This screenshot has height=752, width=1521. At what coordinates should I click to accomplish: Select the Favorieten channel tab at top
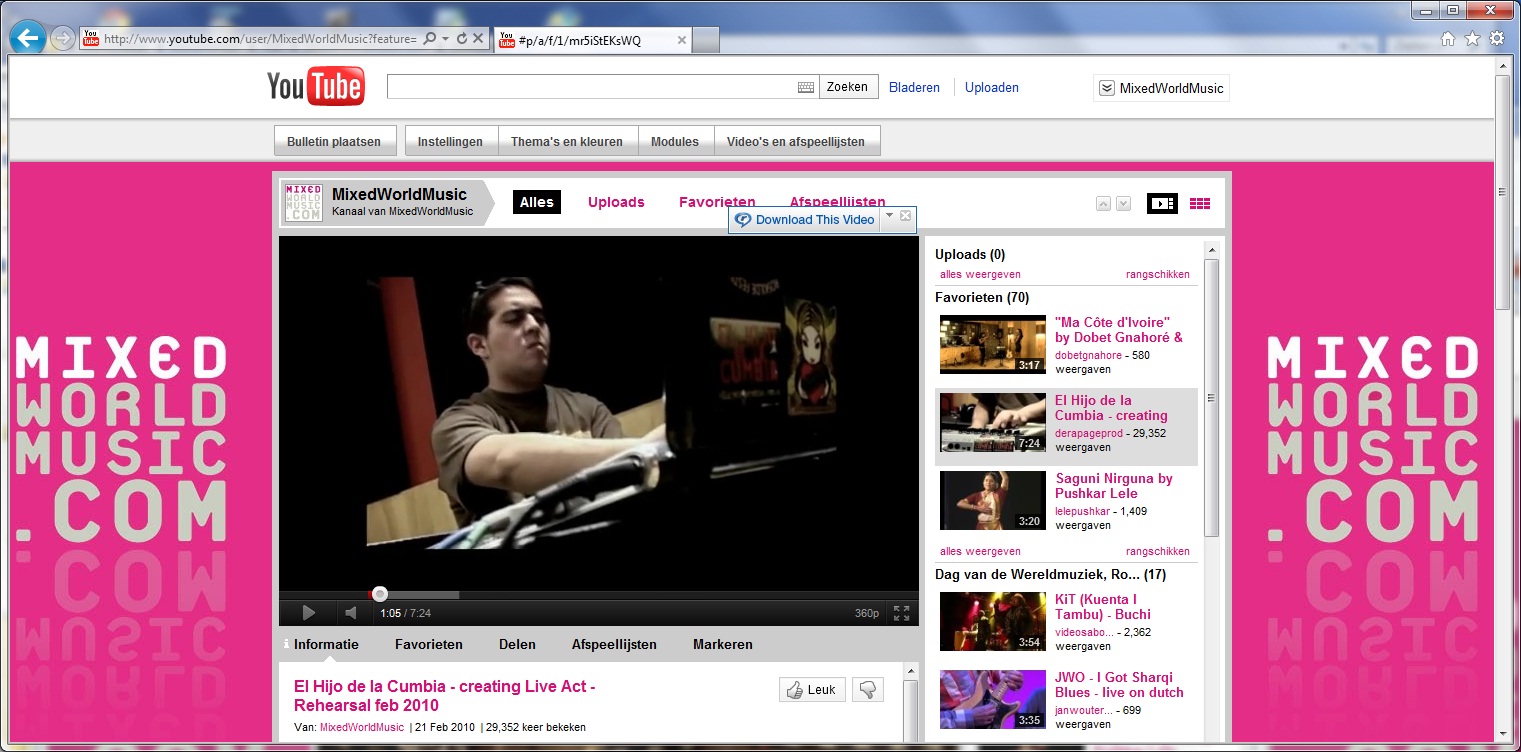tap(717, 202)
